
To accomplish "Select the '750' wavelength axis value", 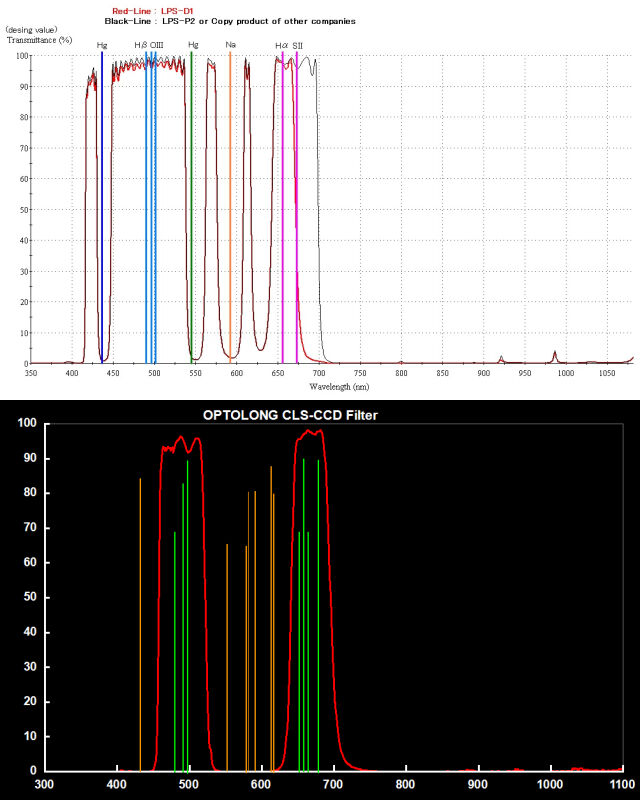I will (x=360, y=373).
